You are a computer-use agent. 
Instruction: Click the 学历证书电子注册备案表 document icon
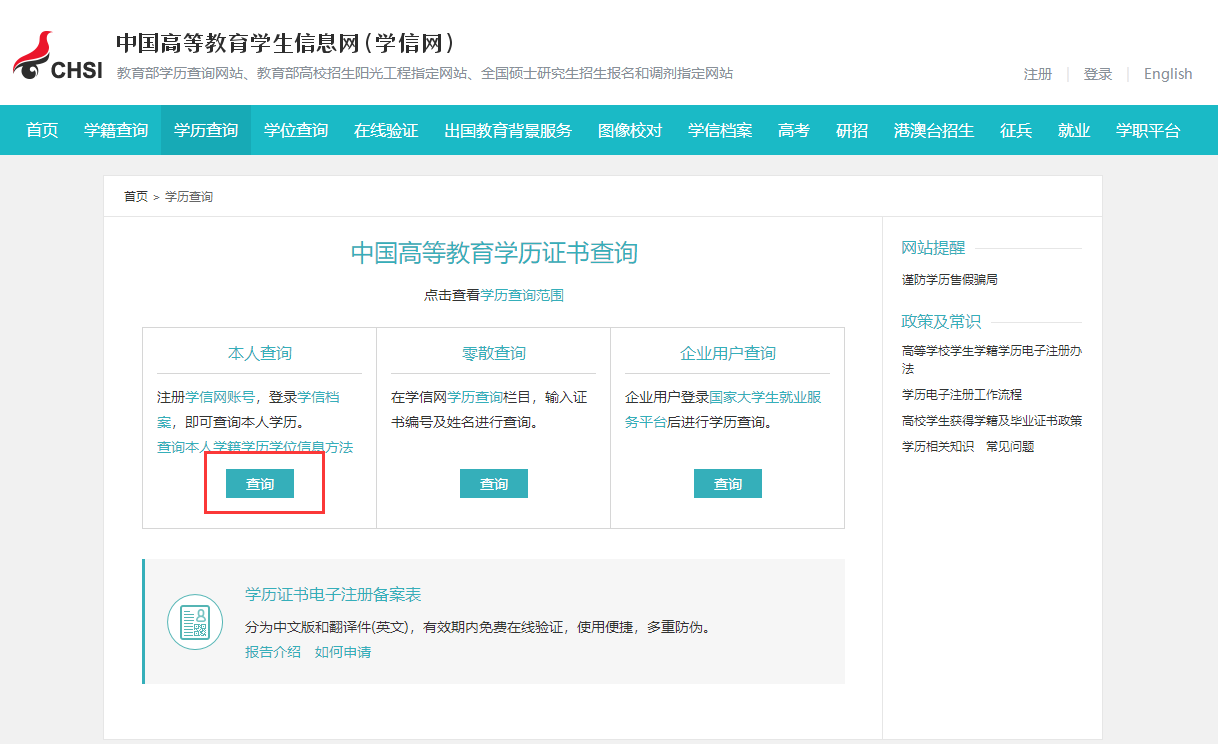[195, 622]
